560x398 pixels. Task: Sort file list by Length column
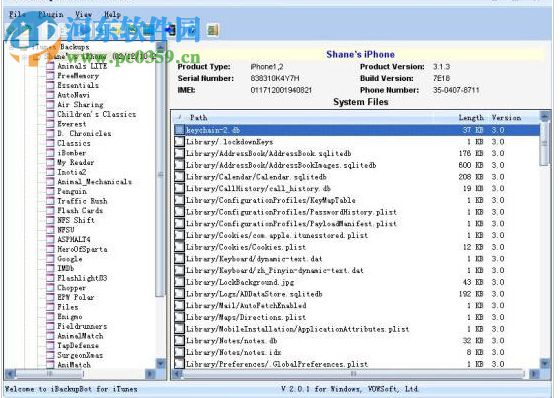[471, 118]
